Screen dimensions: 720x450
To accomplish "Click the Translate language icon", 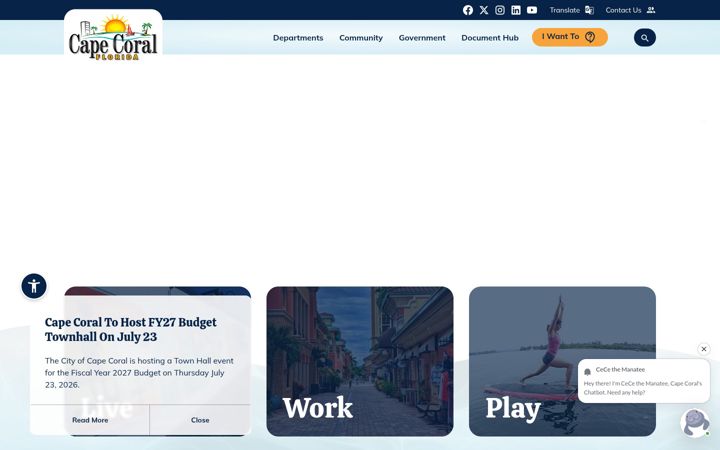I will pyautogui.click(x=590, y=10).
